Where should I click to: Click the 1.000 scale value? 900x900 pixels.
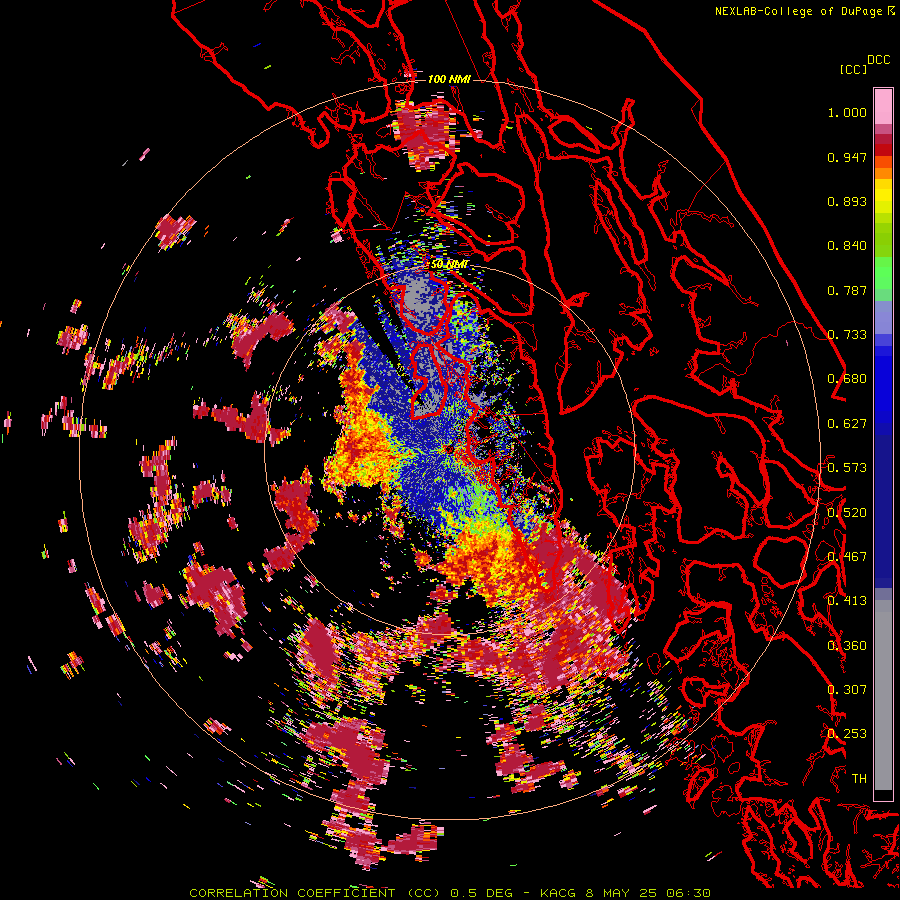tap(847, 112)
